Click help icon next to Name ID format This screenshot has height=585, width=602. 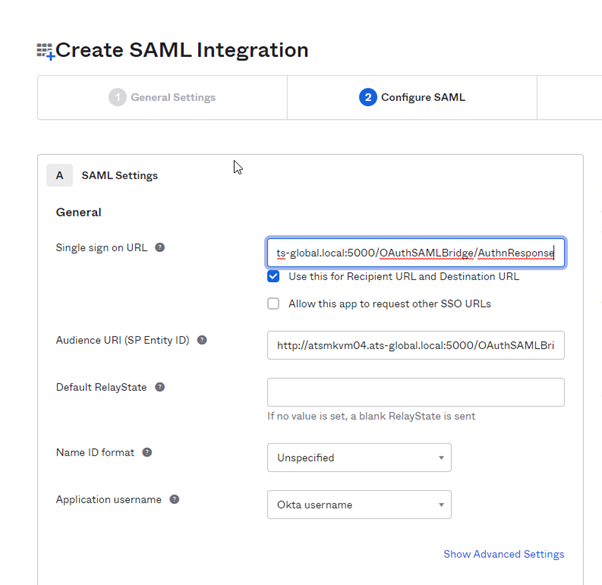147,452
